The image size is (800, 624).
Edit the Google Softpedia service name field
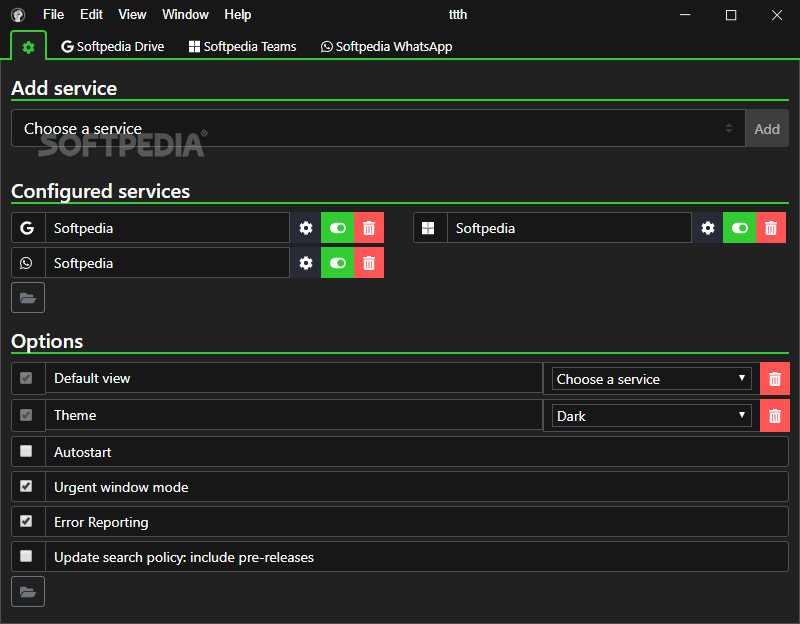[x=167, y=228]
